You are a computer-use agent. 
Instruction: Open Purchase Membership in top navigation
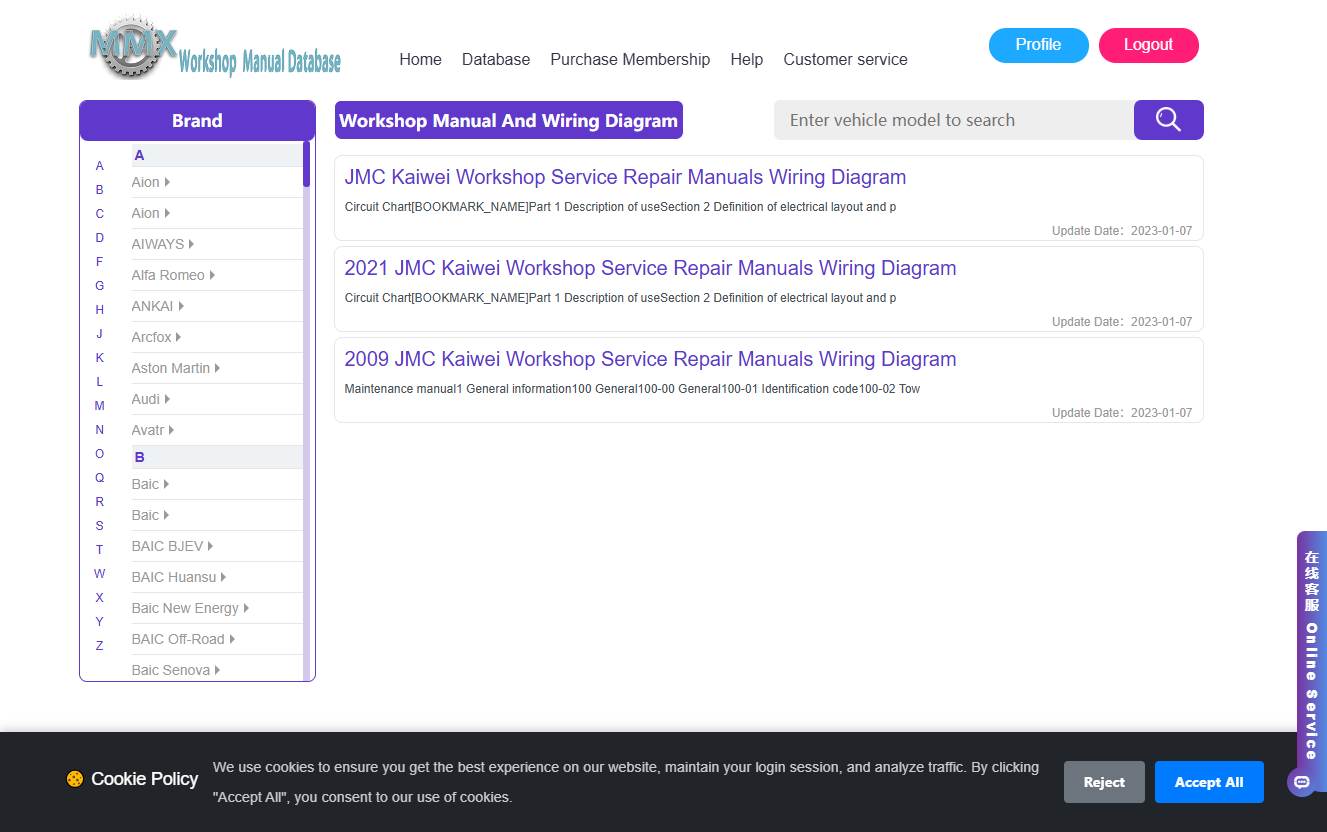(x=630, y=59)
